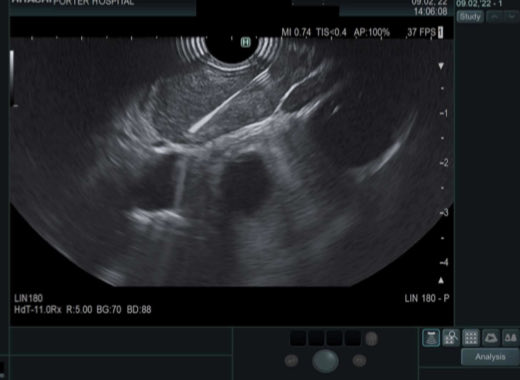Click the '09.02.'22 - 1' study date label
The height and width of the screenshot is (380, 520).
pyautogui.click(x=479, y=3)
